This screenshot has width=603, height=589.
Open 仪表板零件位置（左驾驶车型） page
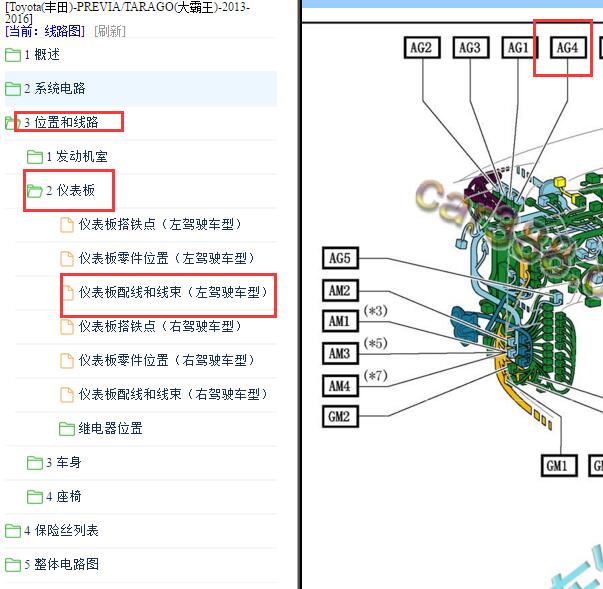point(167,258)
